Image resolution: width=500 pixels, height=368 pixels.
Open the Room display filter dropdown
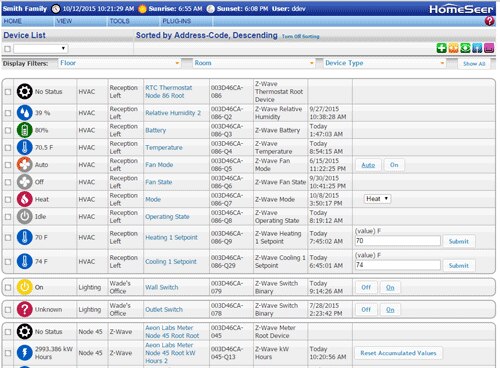click(x=254, y=63)
